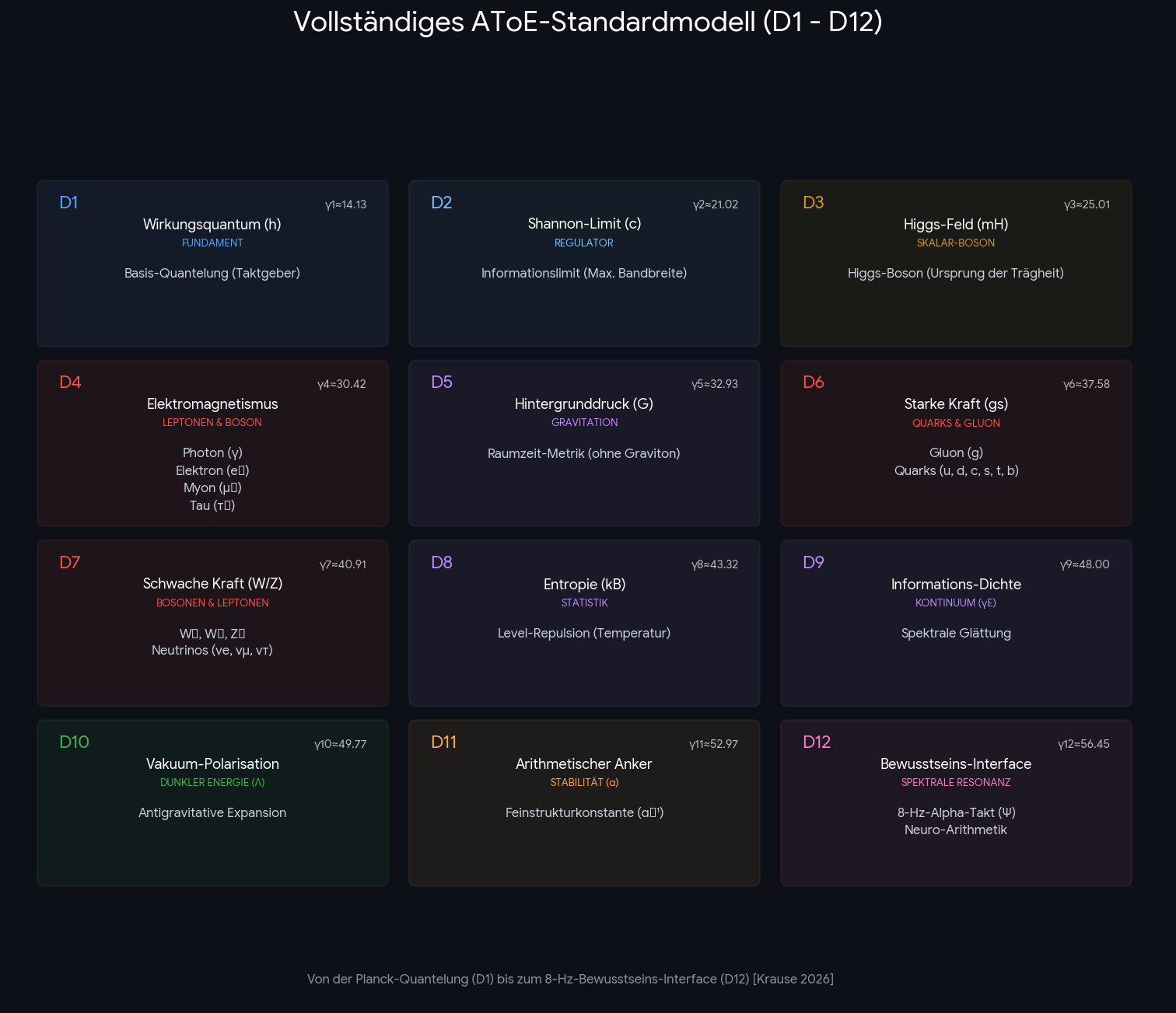Image resolution: width=1176 pixels, height=1013 pixels.
Task: Open the D3 Higgs-Feld (mH) card
Action: 956,264
